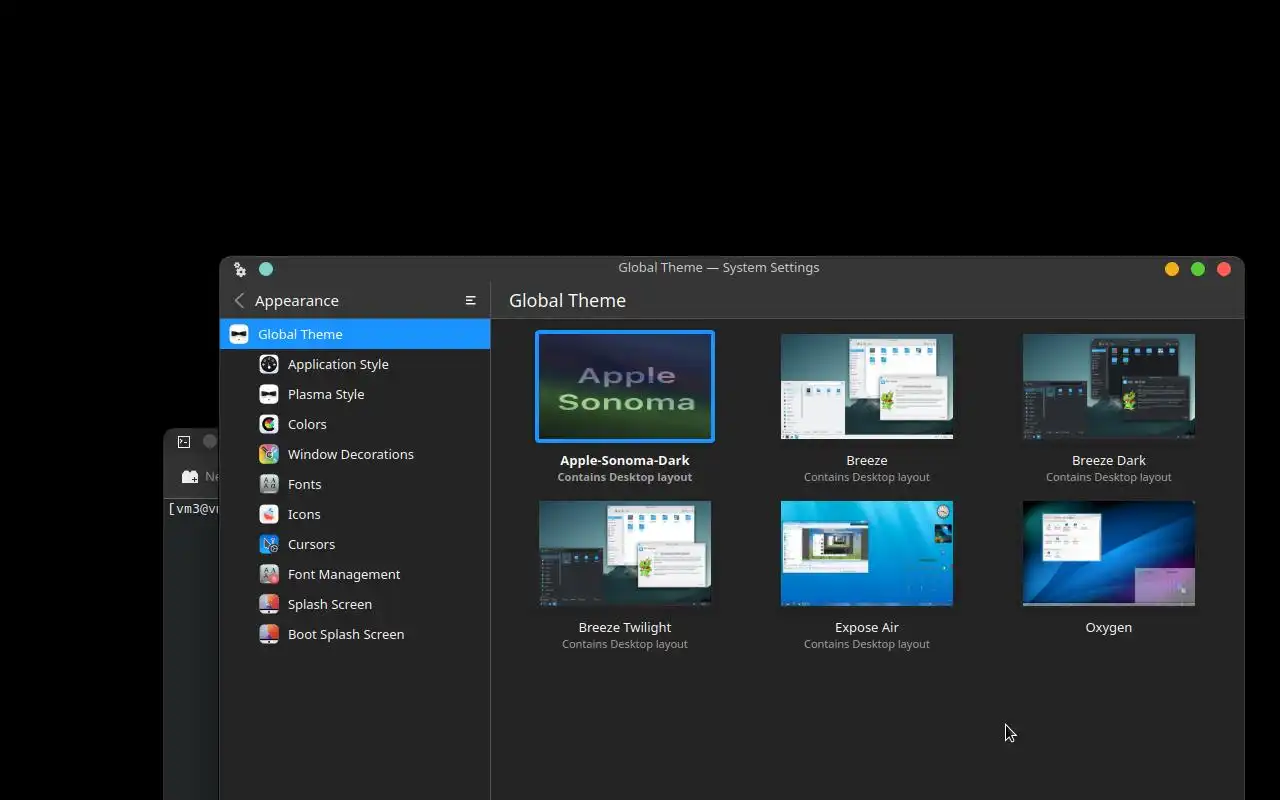Click the Global Theme sunglasses icon
This screenshot has width=1280, height=800.
pyautogui.click(x=239, y=334)
